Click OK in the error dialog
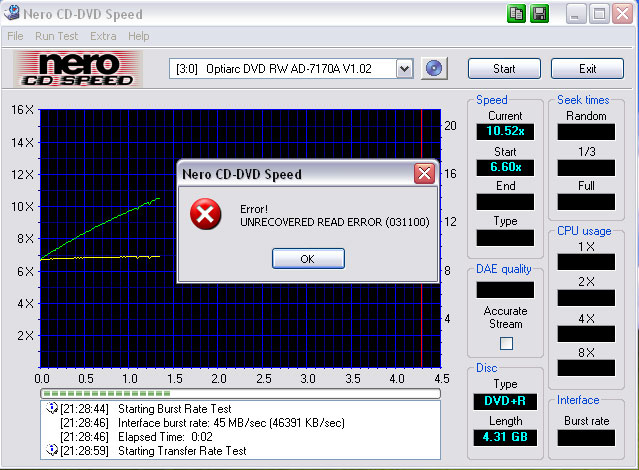Viewport: 639px width, 470px height. click(x=308, y=259)
